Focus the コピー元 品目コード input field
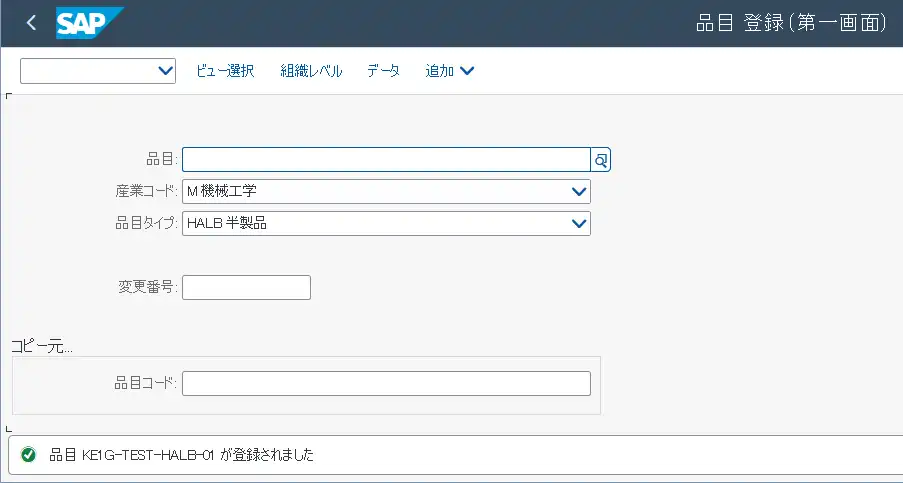903x483 pixels. point(386,384)
